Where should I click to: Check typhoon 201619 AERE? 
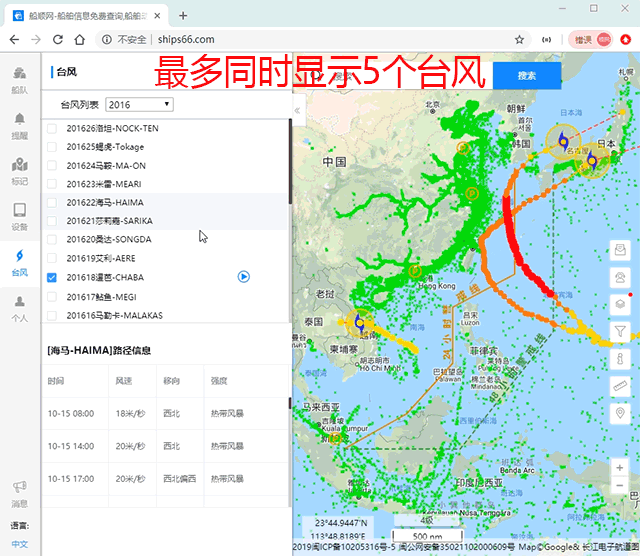point(52,258)
